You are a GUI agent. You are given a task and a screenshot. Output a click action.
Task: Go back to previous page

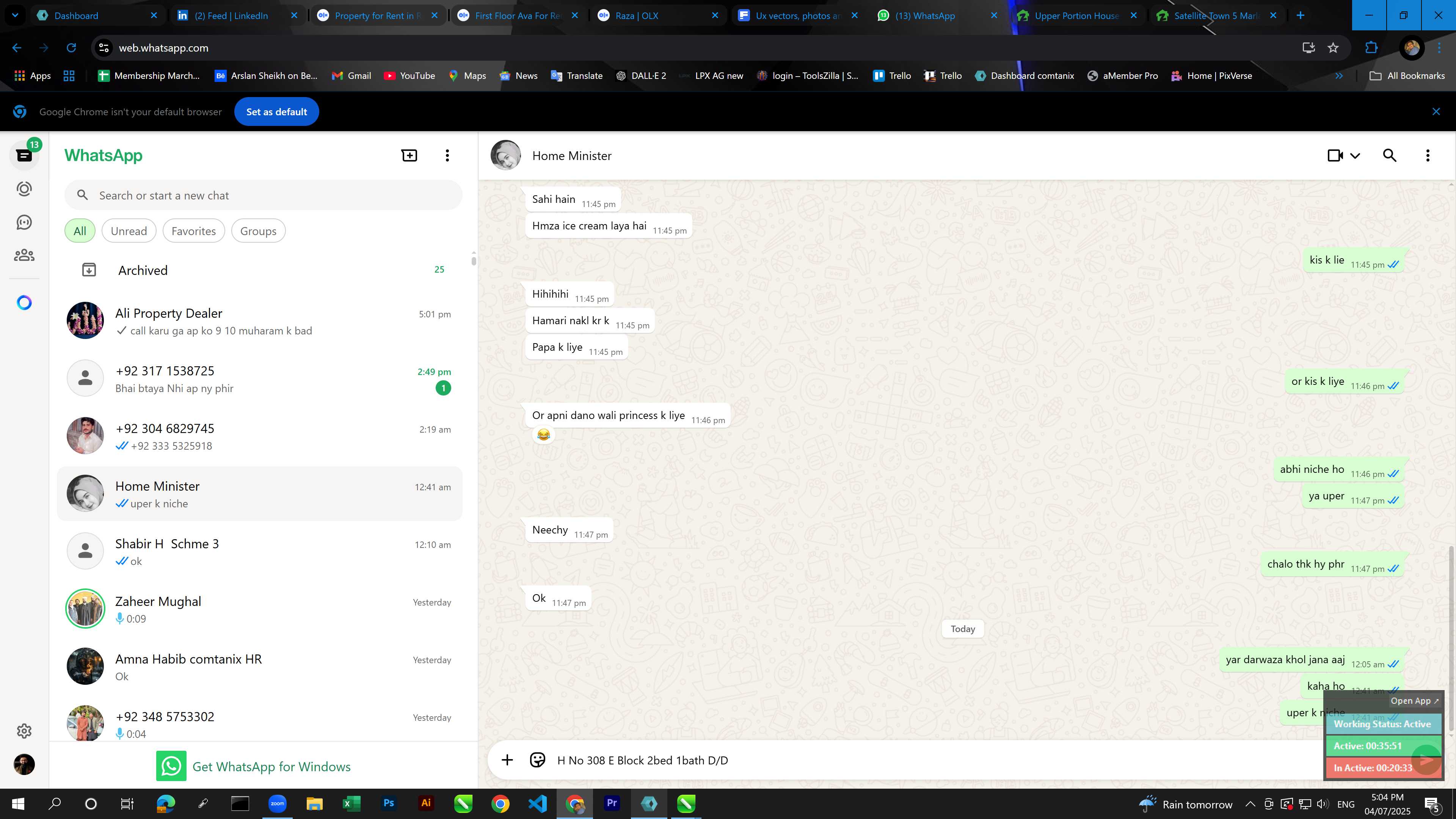[17, 48]
